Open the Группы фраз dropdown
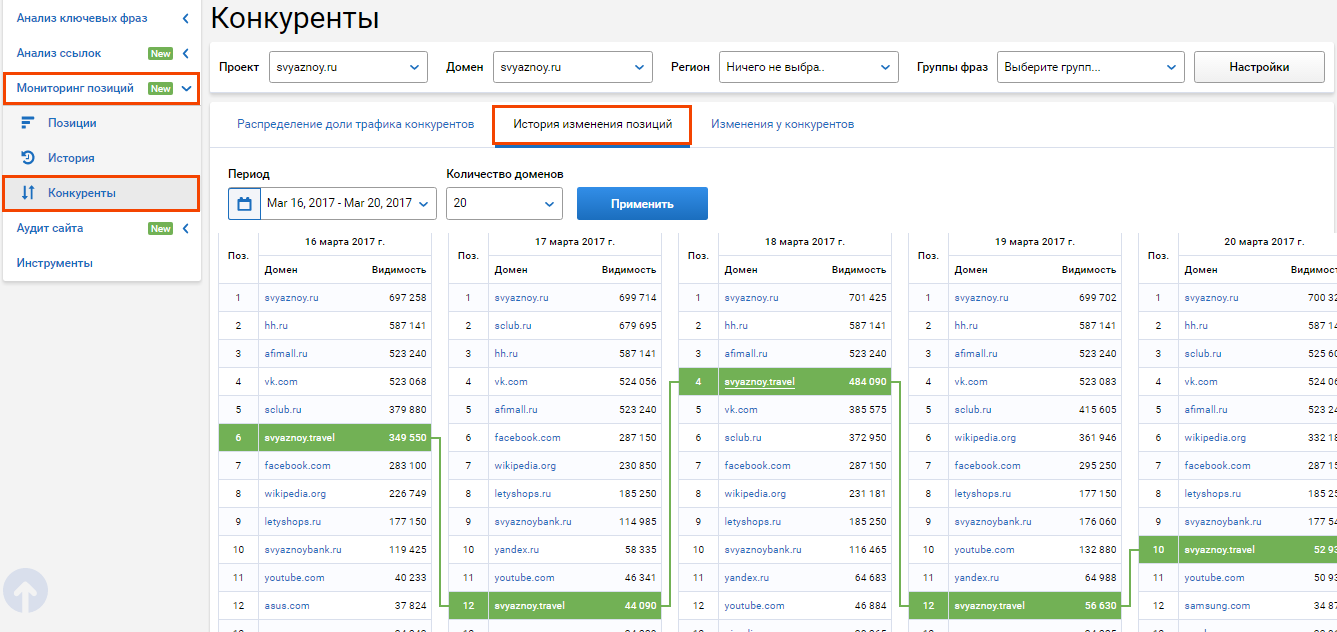Viewport: 1337px width, 632px height. (1091, 68)
